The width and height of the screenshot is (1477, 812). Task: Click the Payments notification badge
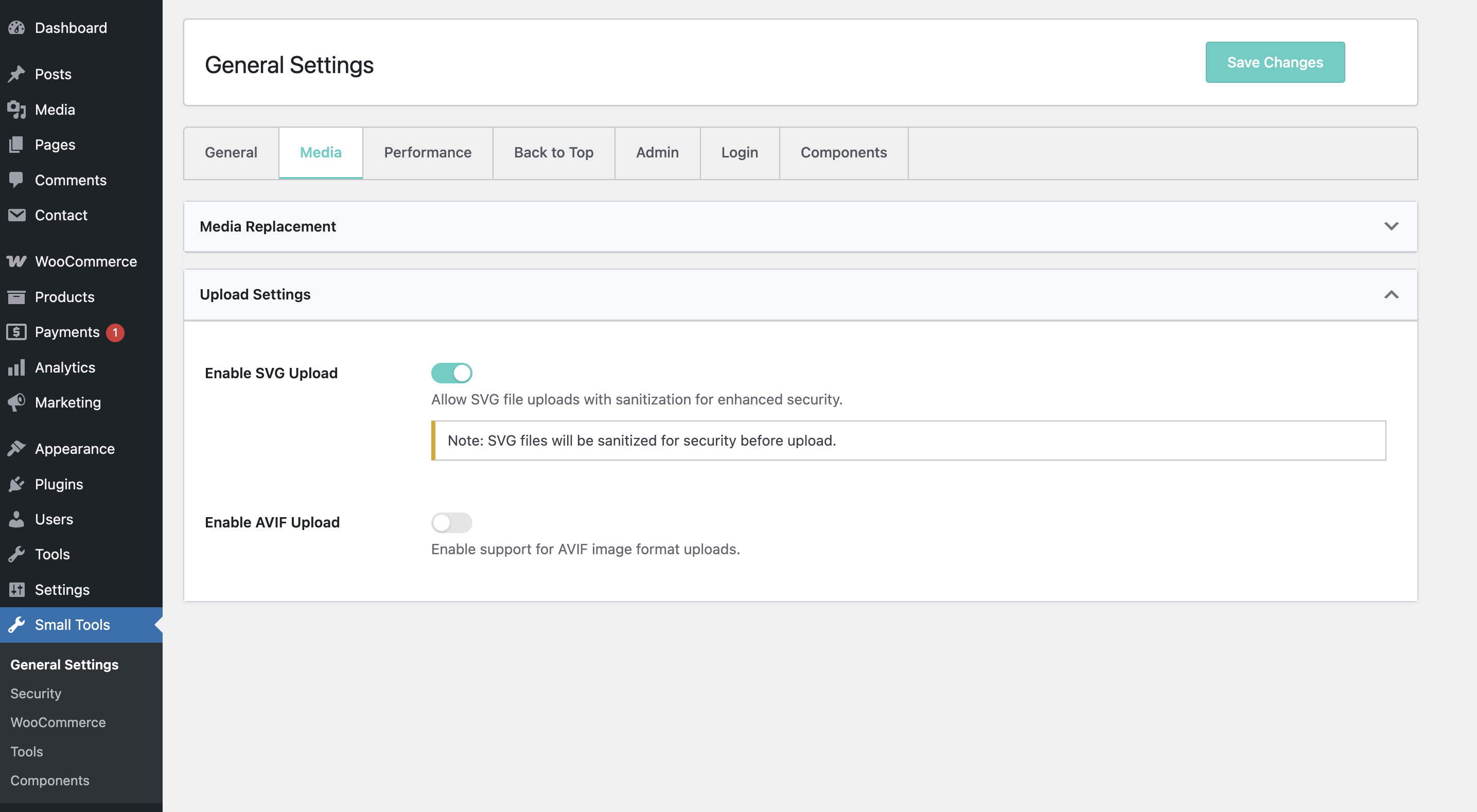115,332
